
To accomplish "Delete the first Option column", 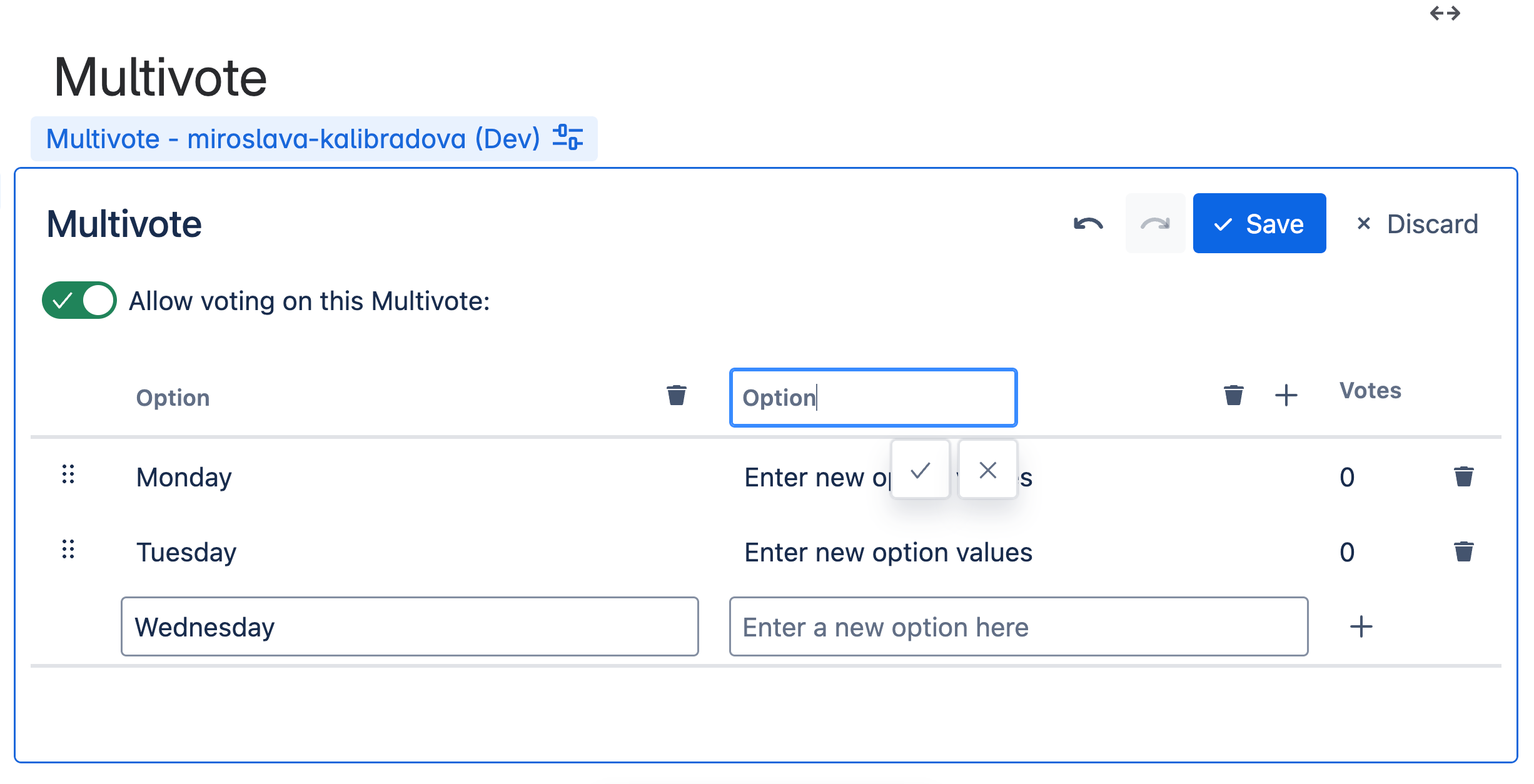I will tap(676, 396).
